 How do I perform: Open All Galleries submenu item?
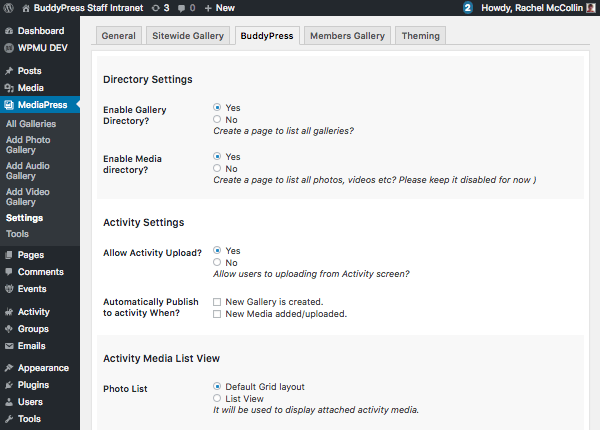tap(31, 124)
